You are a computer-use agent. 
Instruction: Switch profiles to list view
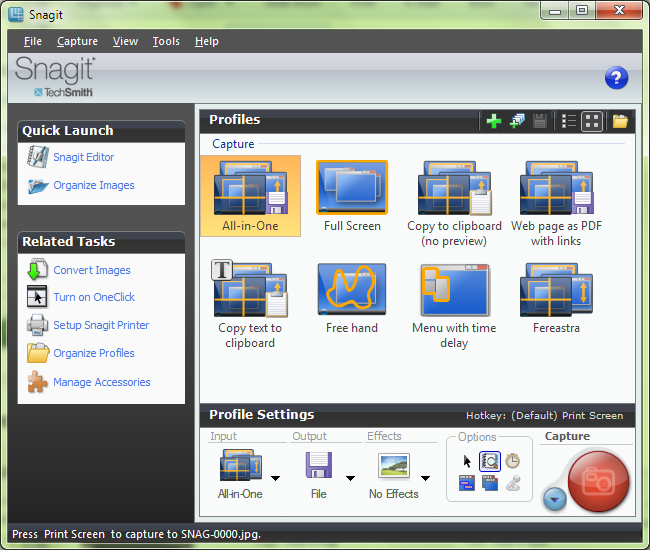568,121
